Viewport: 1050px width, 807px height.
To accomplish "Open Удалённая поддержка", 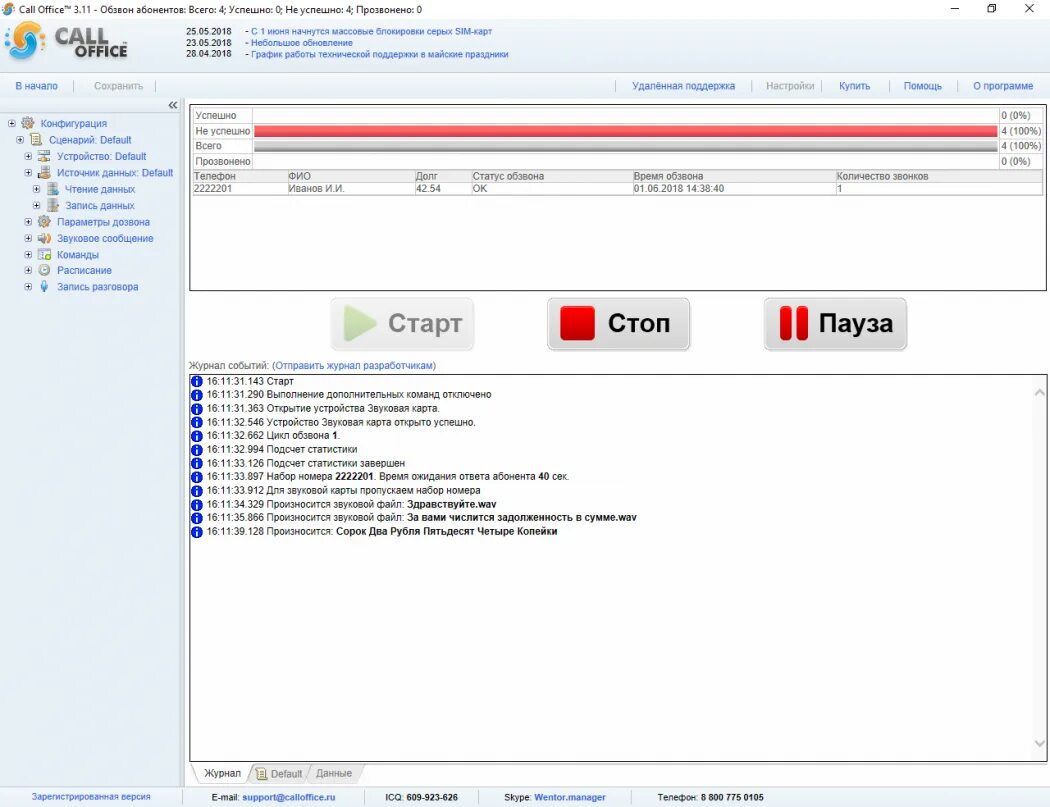I will point(683,86).
